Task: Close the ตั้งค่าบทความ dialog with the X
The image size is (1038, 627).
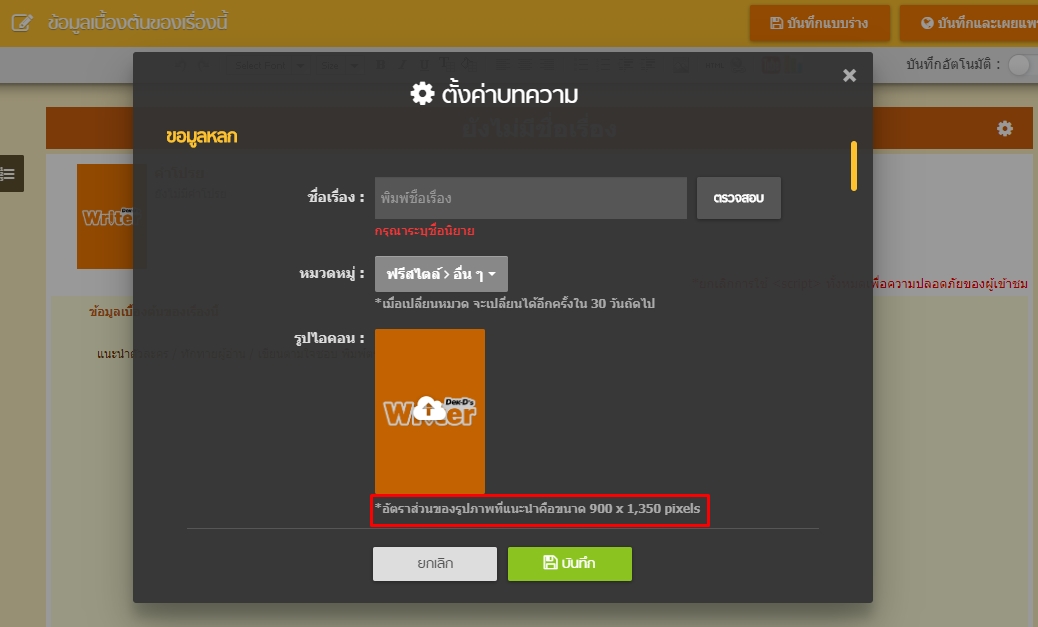Action: 849,76
